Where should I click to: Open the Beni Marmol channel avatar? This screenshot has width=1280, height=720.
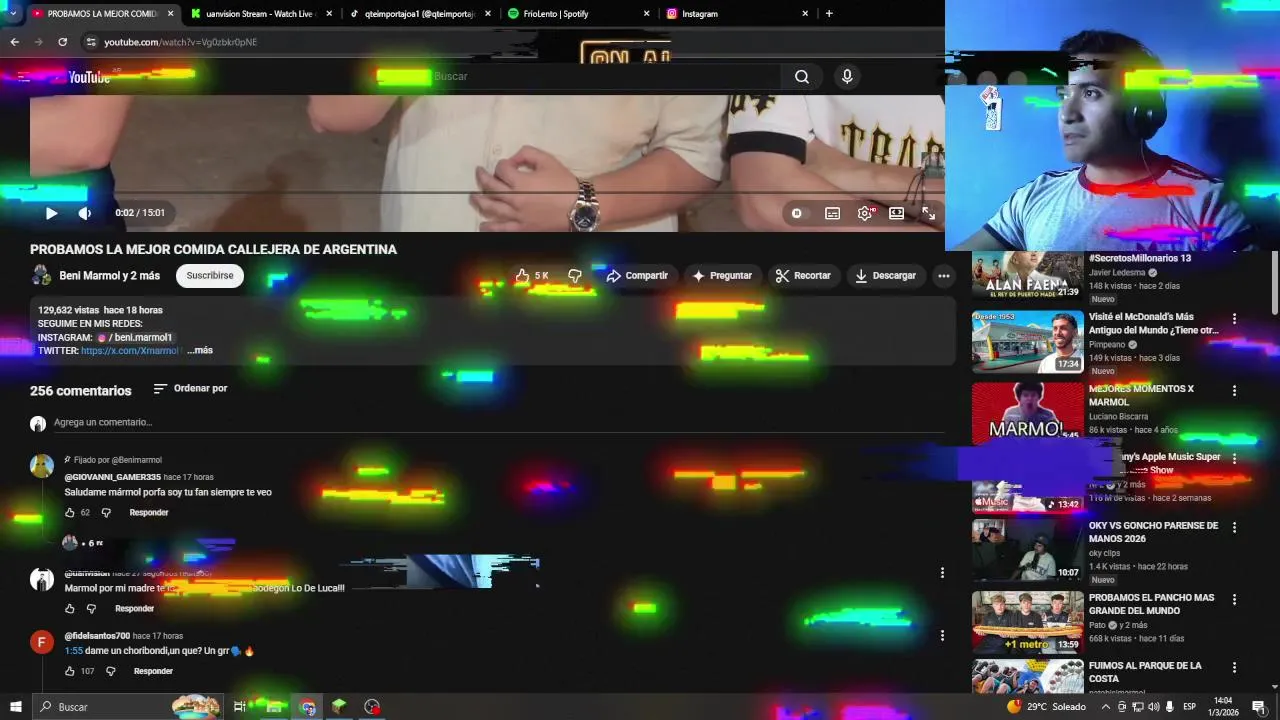tap(41, 276)
